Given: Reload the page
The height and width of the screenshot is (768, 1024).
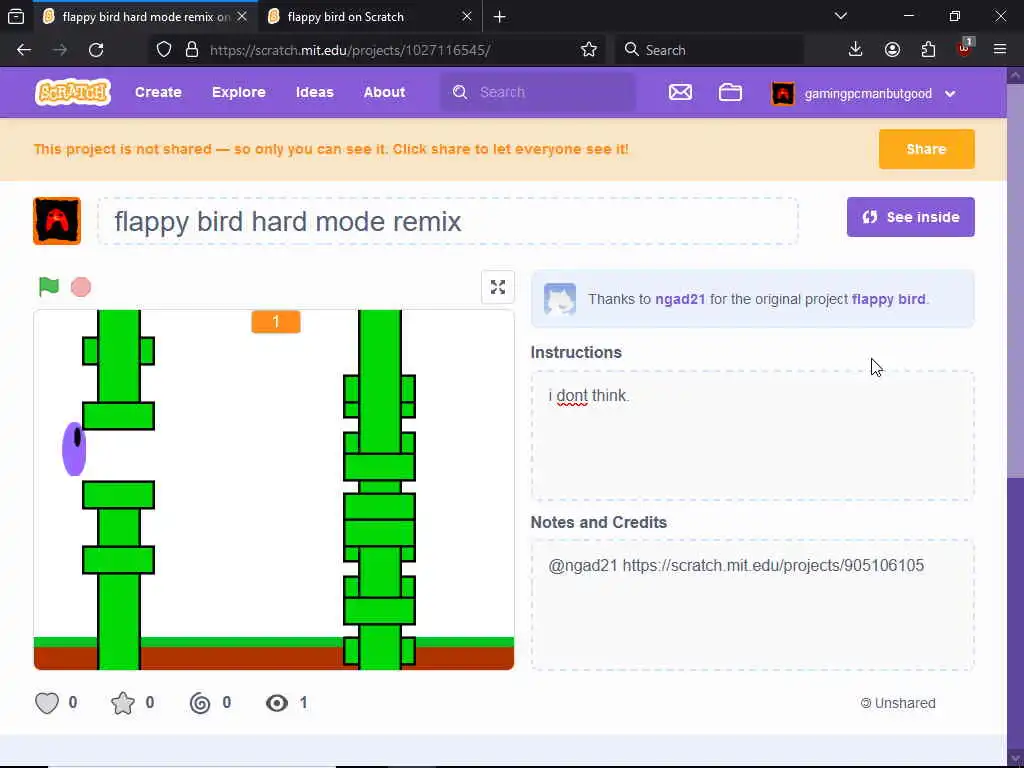Looking at the screenshot, I should pos(96,50).
